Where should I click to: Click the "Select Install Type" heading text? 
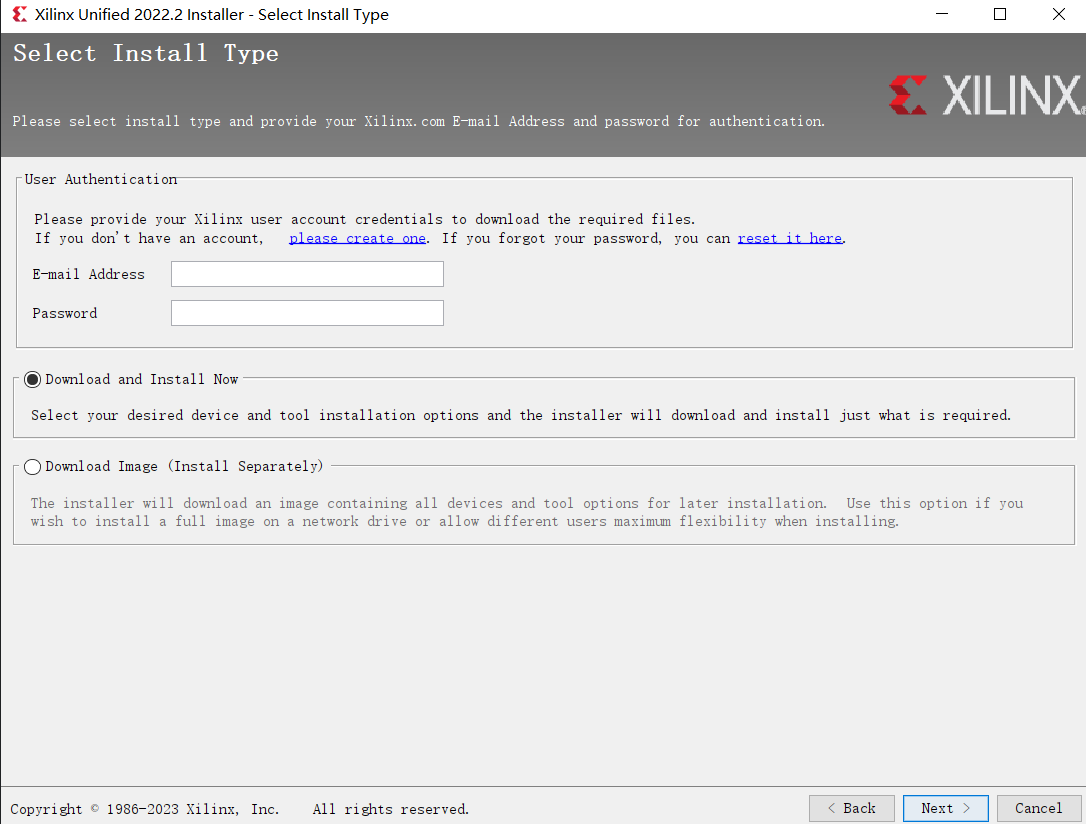(145, 53)
